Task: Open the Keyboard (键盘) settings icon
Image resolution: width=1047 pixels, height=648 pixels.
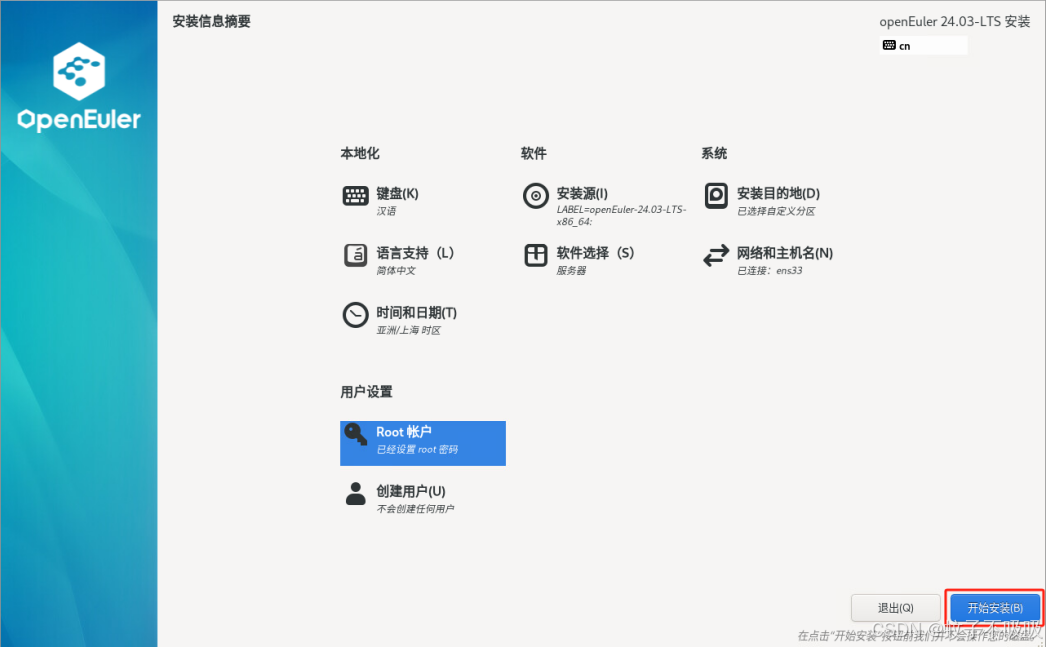Action: click(355, 196)
